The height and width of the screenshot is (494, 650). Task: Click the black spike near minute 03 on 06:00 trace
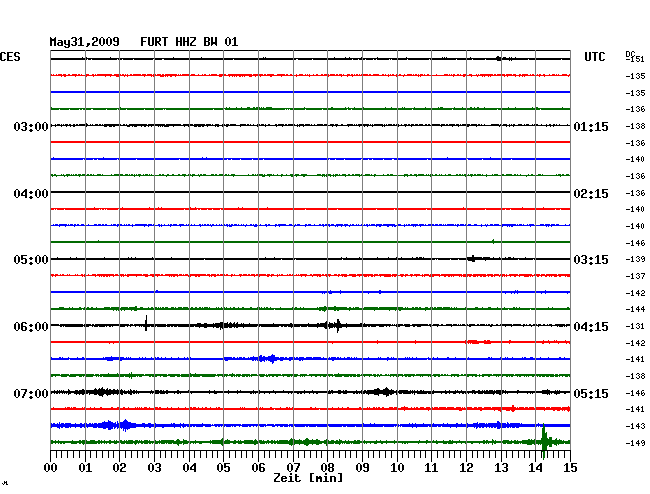pyautogui.click(x=146, y=323)
